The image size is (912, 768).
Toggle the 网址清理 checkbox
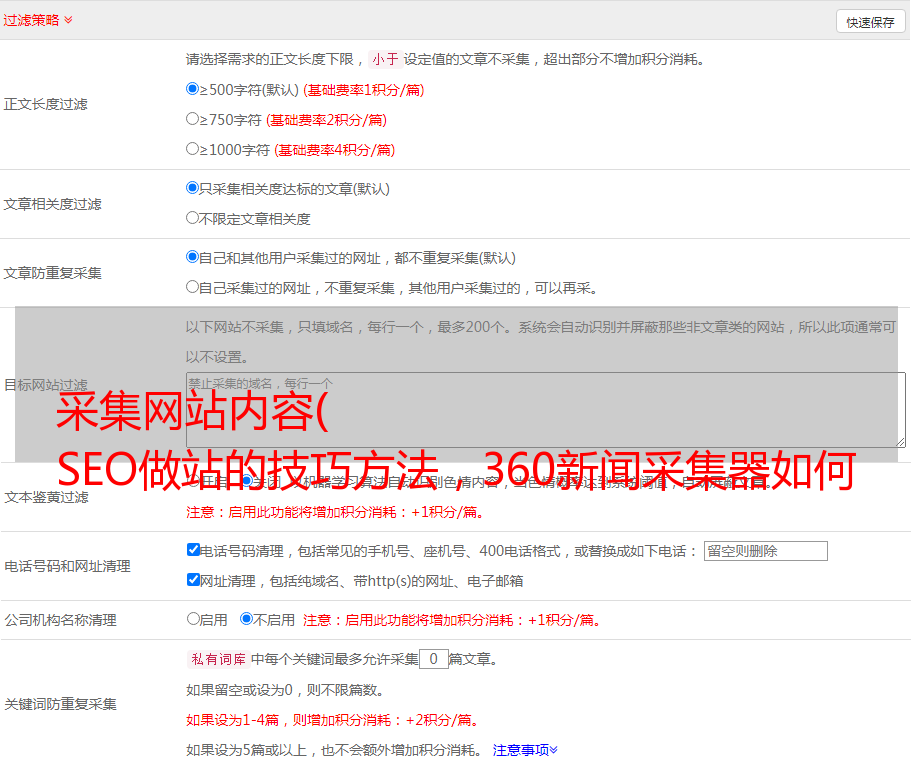coord(193,579)
